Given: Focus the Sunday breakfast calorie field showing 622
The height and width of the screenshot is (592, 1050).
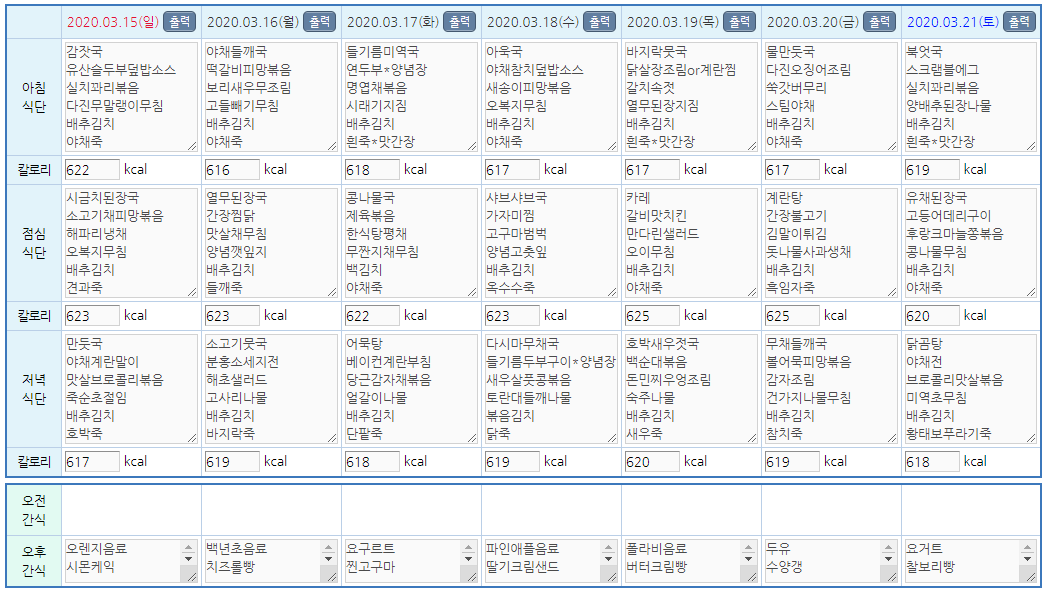Looking at the screenshot, I should pyautogui.click(x=91, y=170).
